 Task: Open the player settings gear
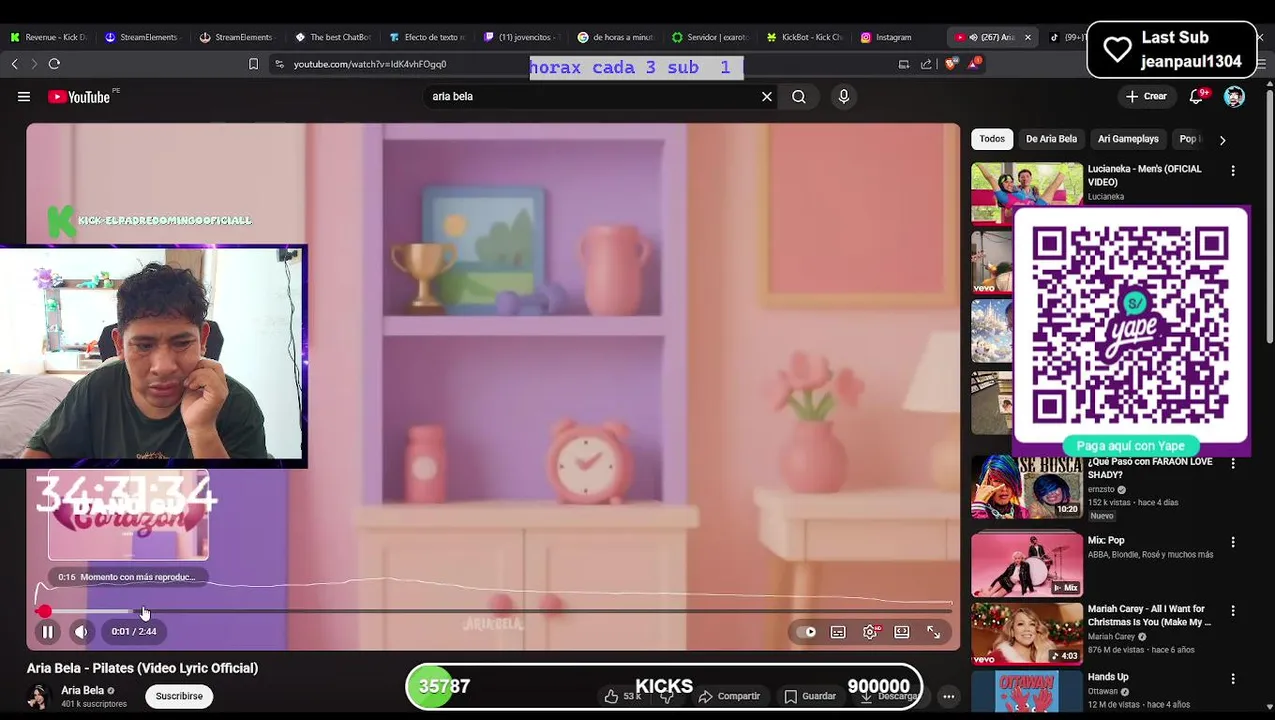(870, 632)
